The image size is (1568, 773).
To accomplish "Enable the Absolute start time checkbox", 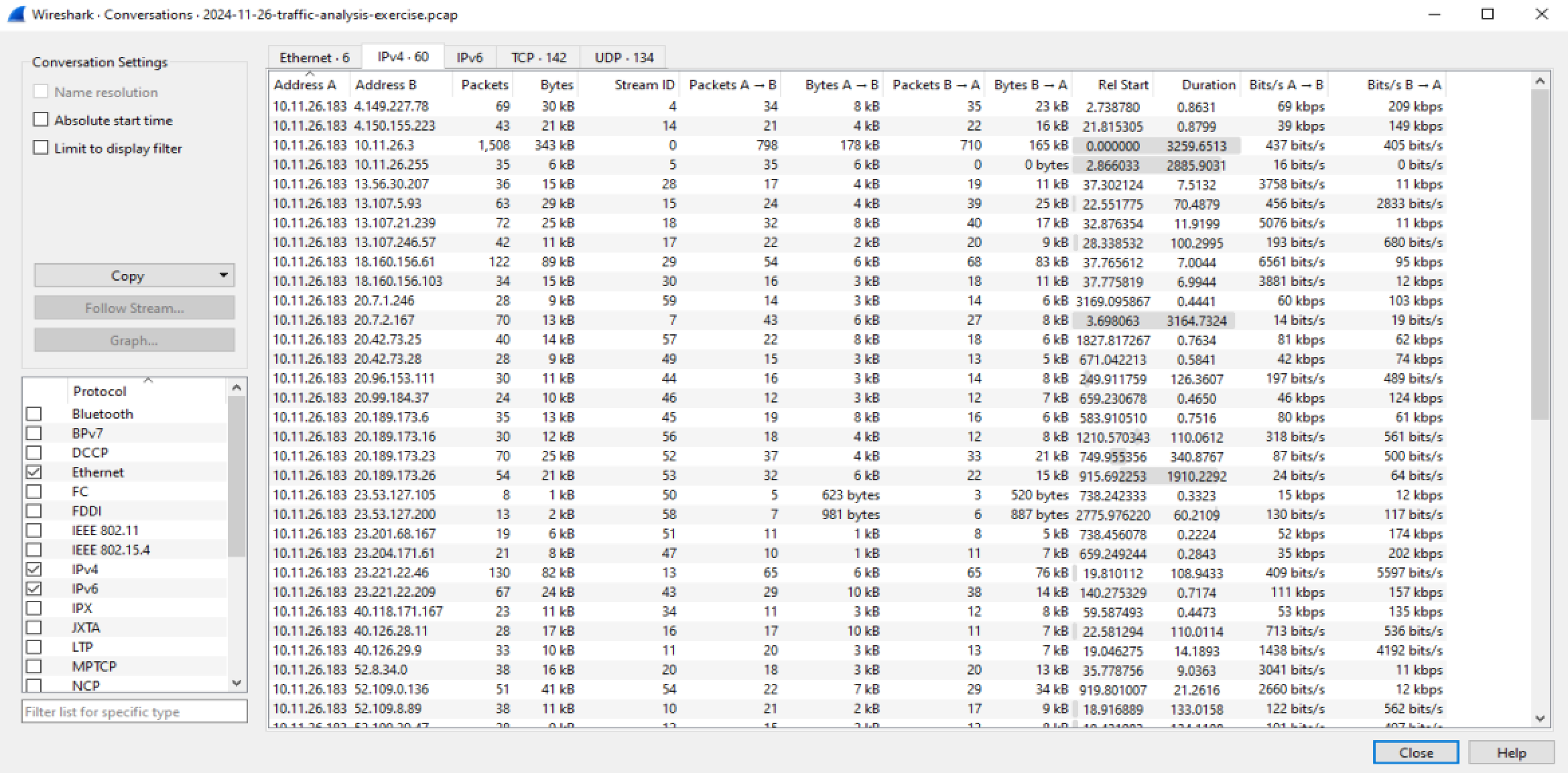I will 40,119.
